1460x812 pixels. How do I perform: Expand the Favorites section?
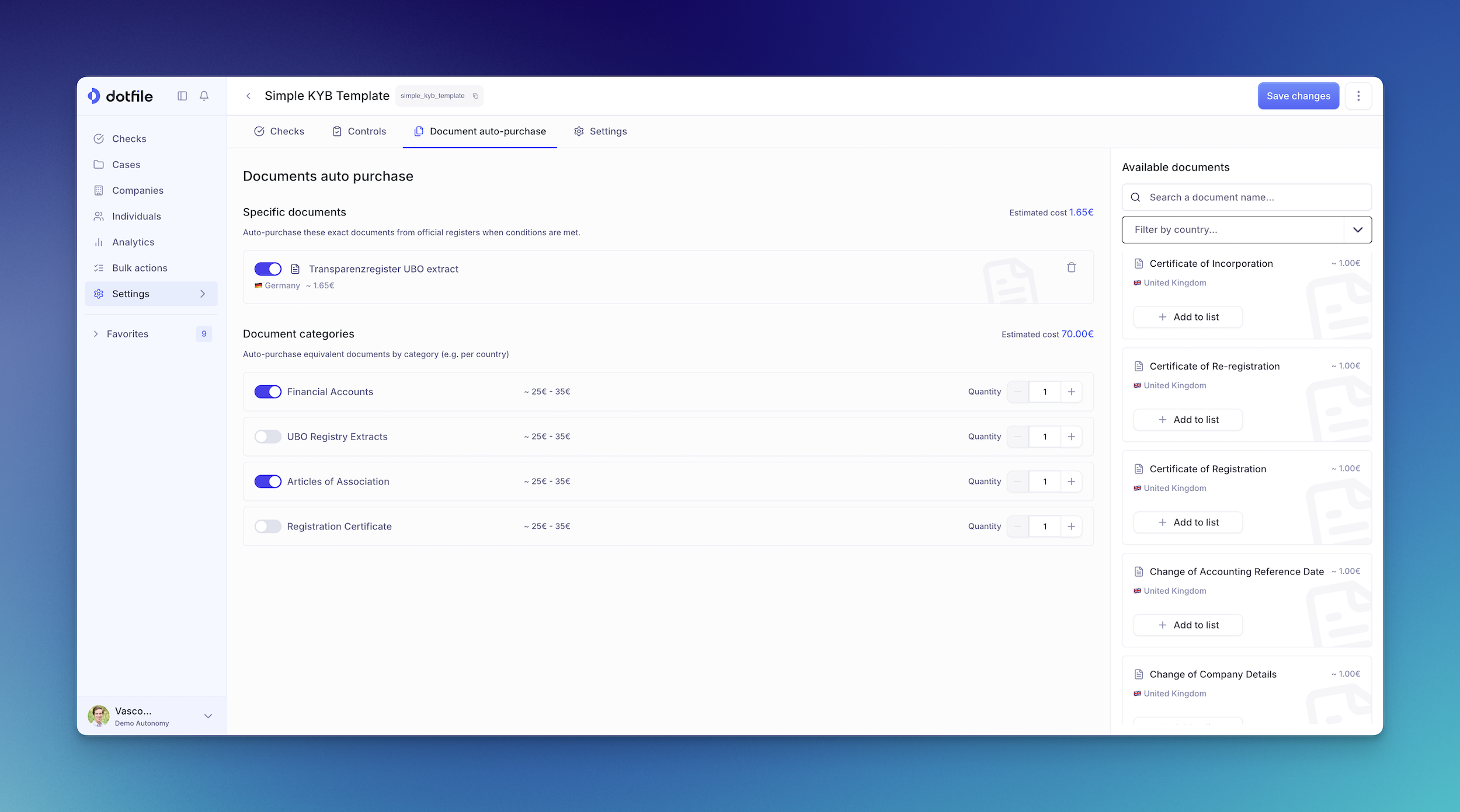click(x=96, y=334)
